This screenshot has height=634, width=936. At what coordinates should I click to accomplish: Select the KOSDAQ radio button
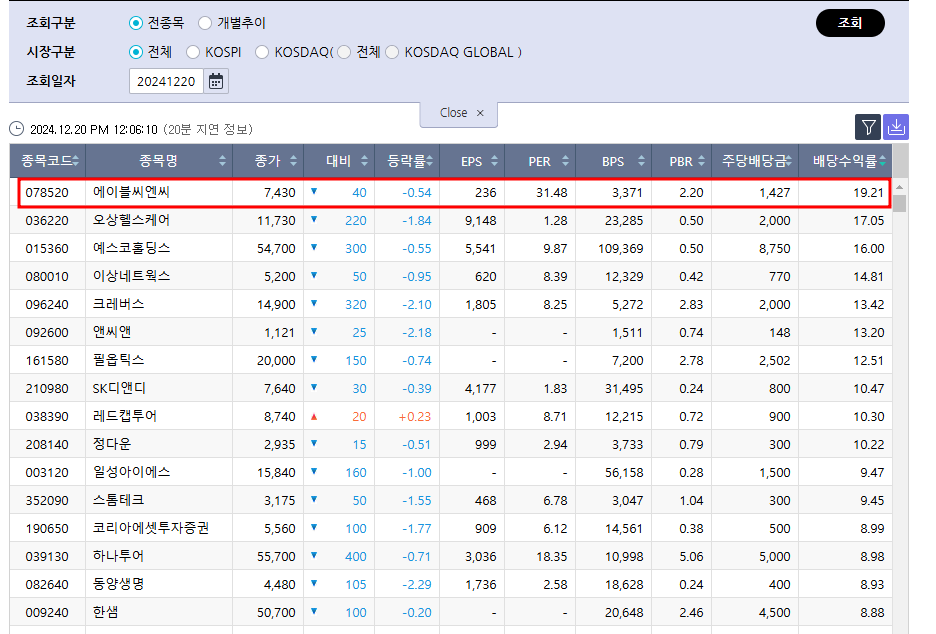pyautogui.click(x=262, y=52)
